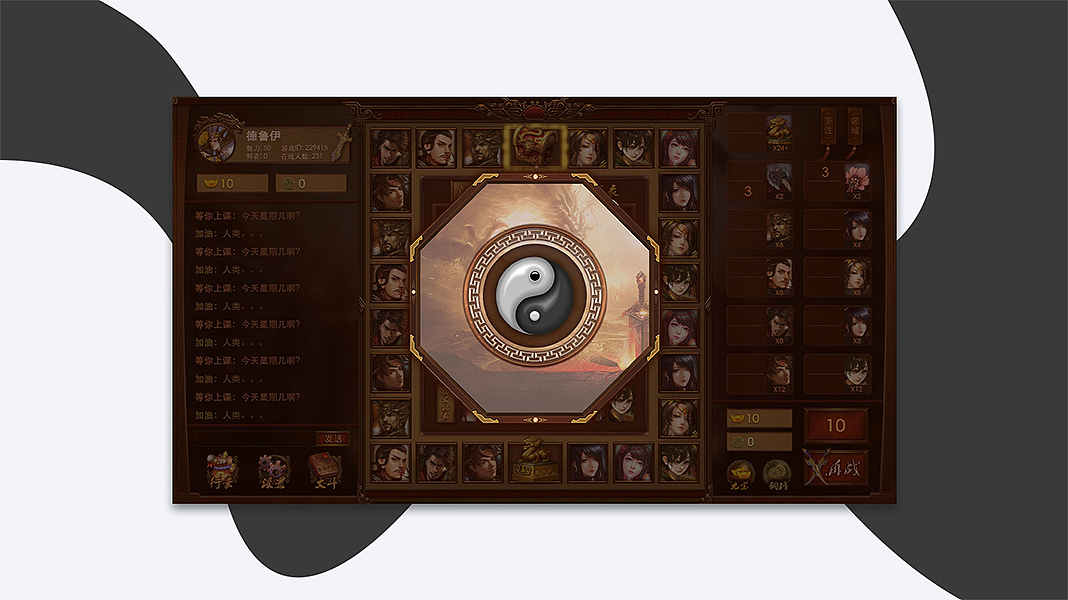Open the 行囊 backpack icon

click(x=222, y=471)
